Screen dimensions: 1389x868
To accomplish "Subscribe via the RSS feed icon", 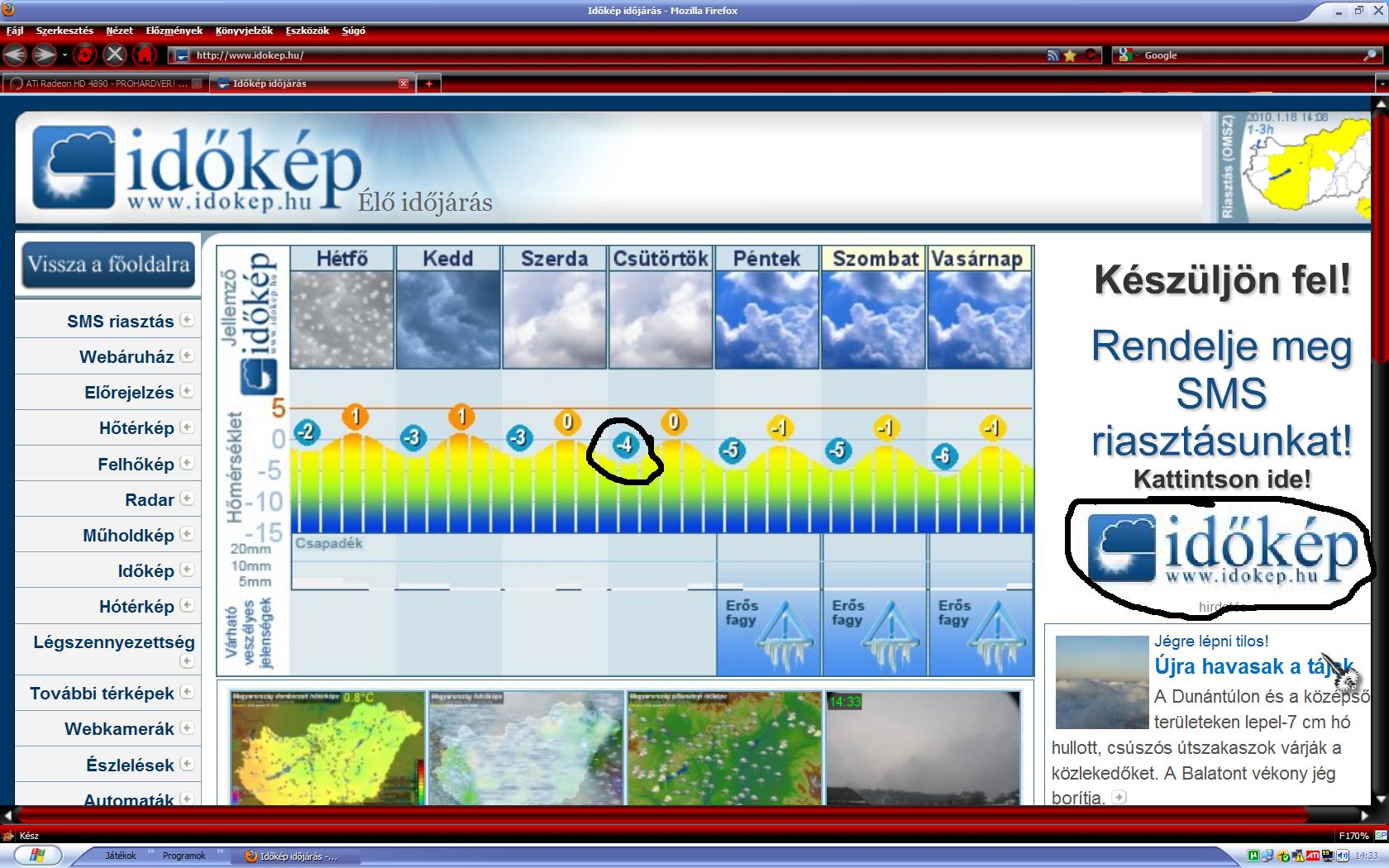I will click(x=1052, y=55).
